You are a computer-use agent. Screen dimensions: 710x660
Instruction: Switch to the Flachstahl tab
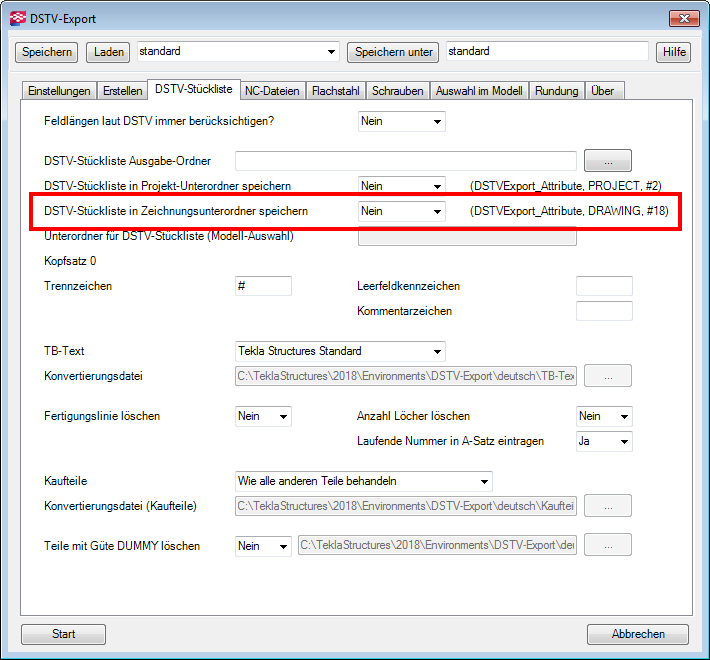(x=336, y=91)
